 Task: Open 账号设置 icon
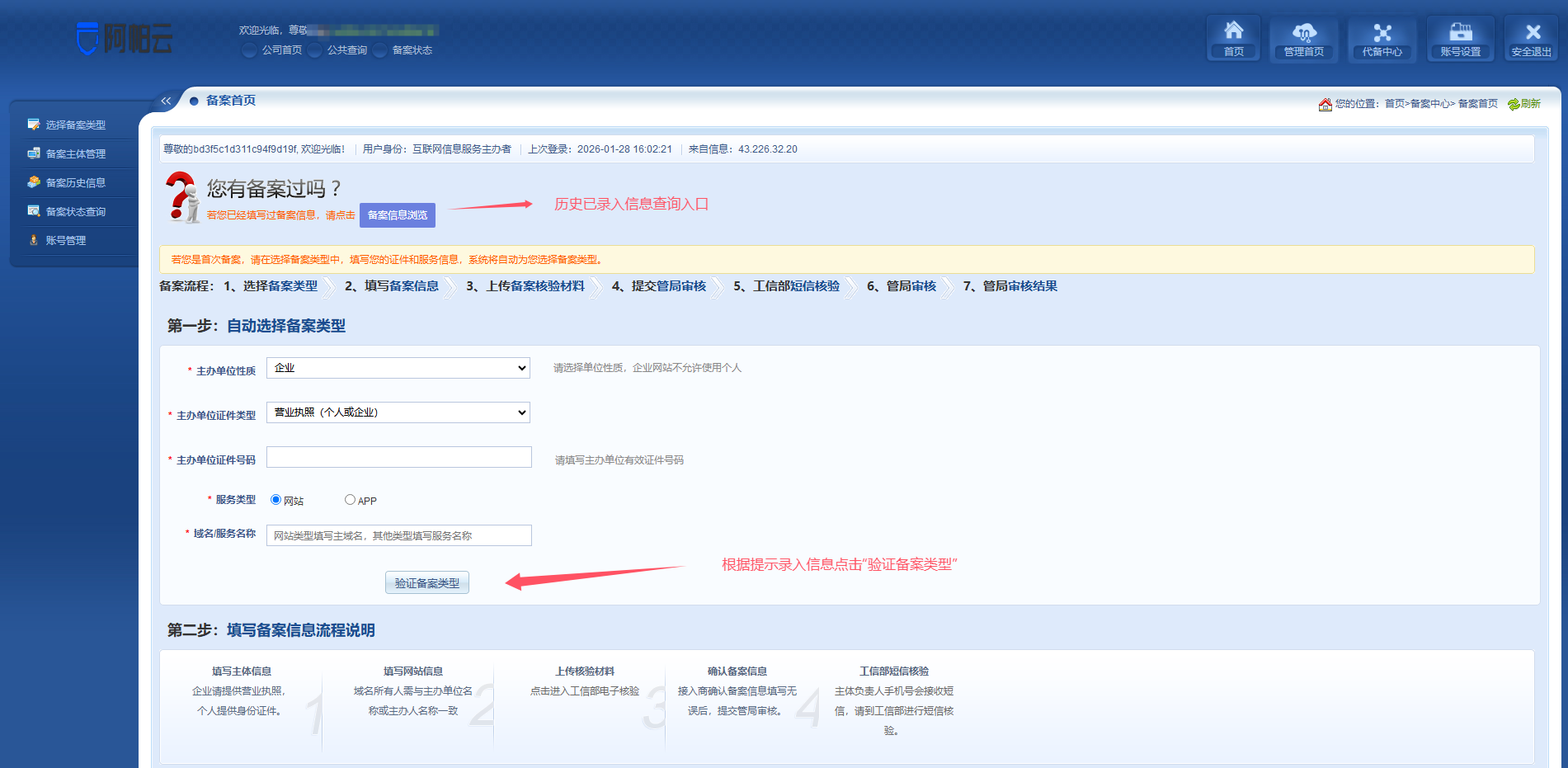click(x=1460, y=33)
